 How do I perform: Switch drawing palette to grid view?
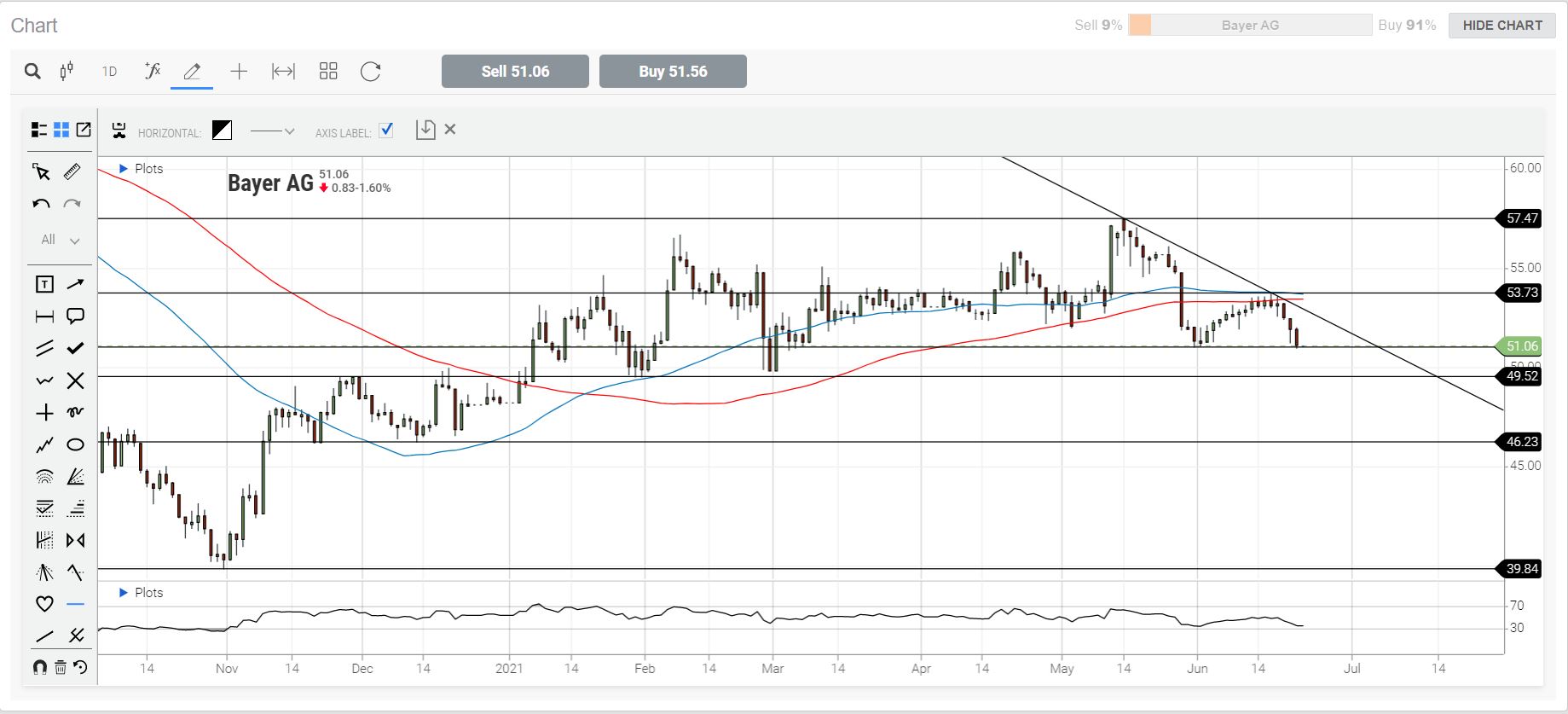(61, 130)
